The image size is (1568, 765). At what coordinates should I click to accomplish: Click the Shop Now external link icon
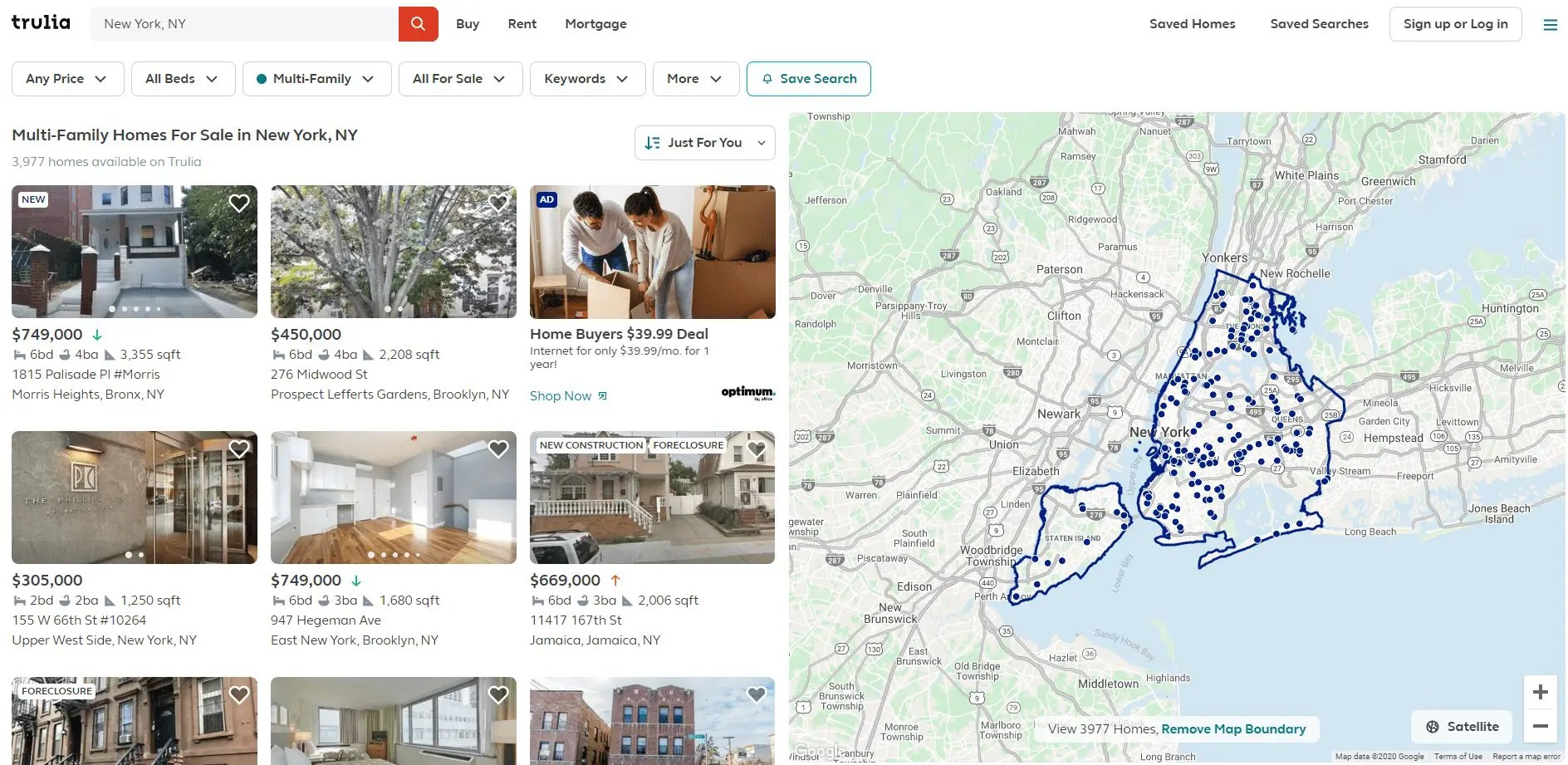[x=602, y=396]
